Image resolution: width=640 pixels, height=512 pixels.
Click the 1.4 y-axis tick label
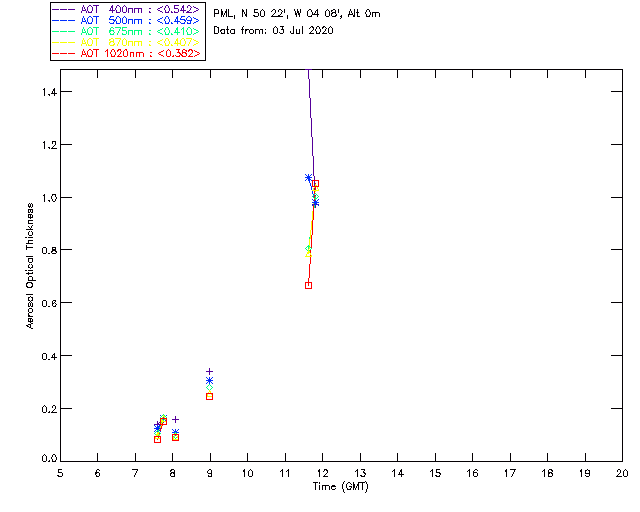click(49, 92)
